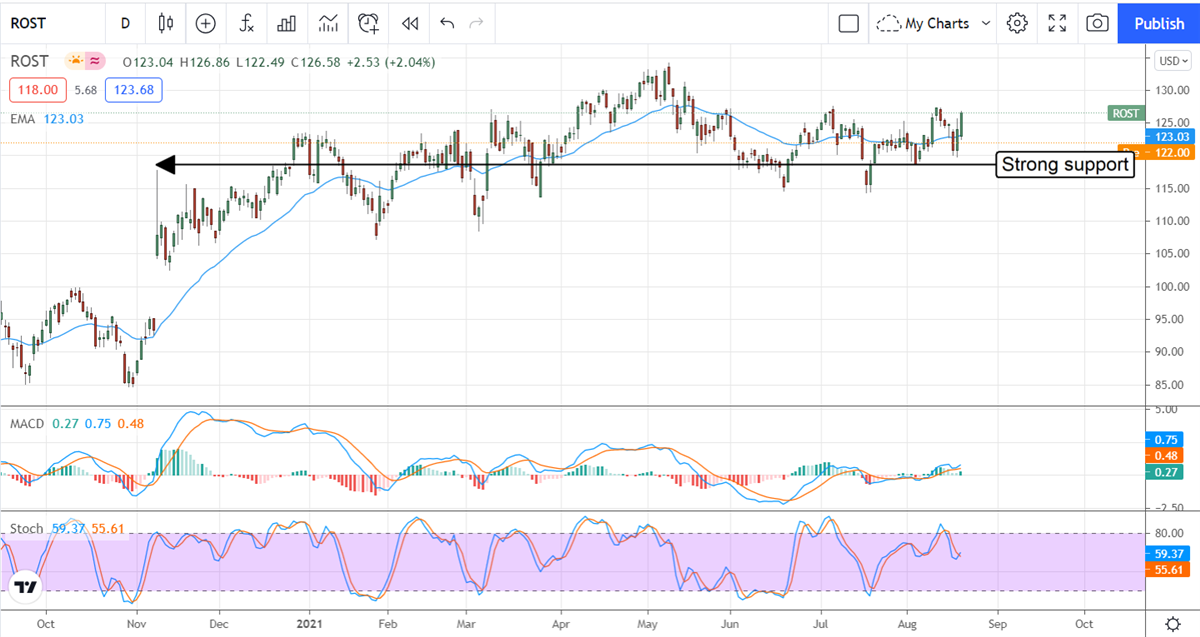Change the D chart interval
1200x637 pixels.
tap(125, 23)
